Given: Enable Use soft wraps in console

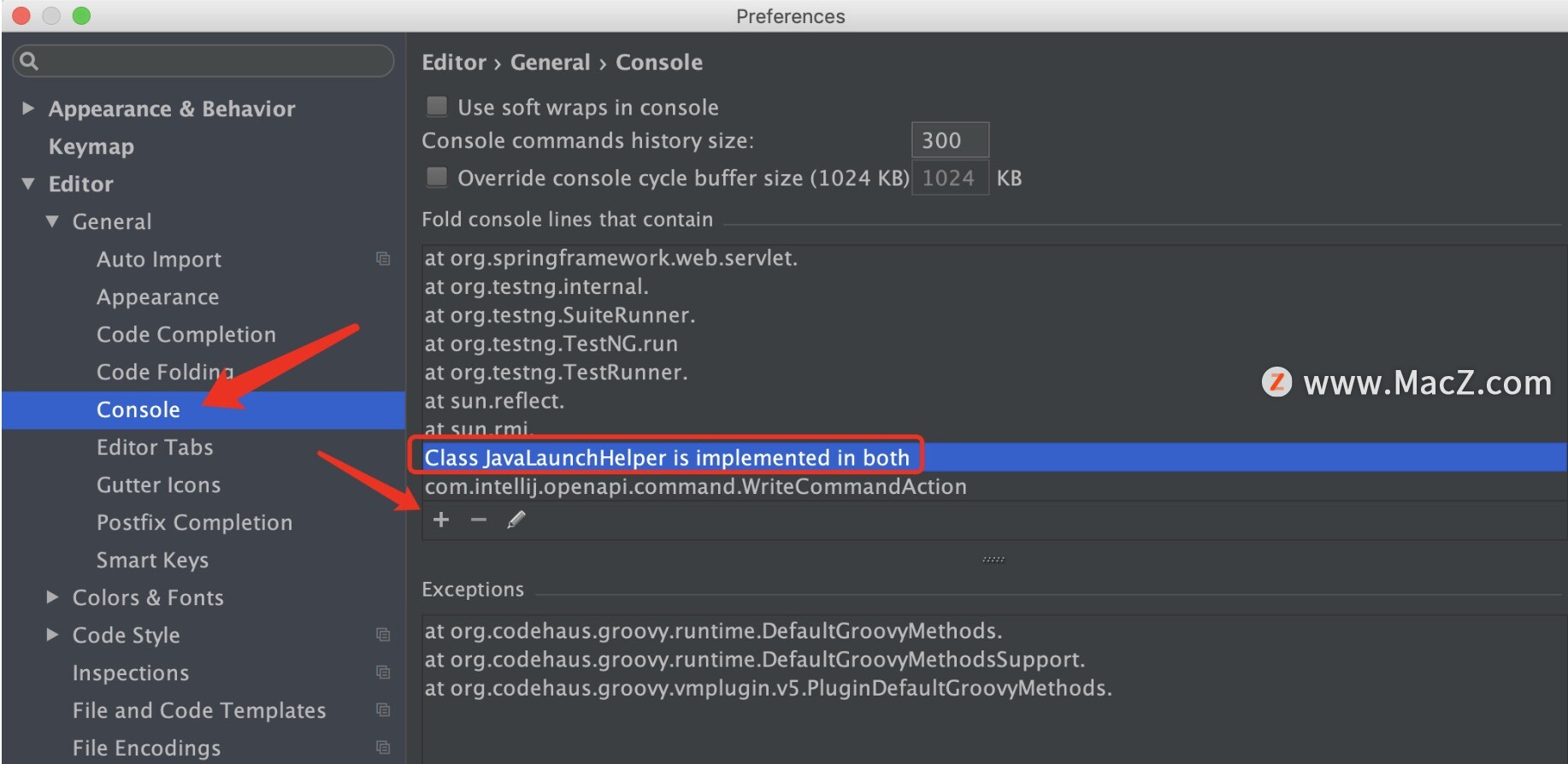Looking at the screenshot, I should (x=437, y=107).
